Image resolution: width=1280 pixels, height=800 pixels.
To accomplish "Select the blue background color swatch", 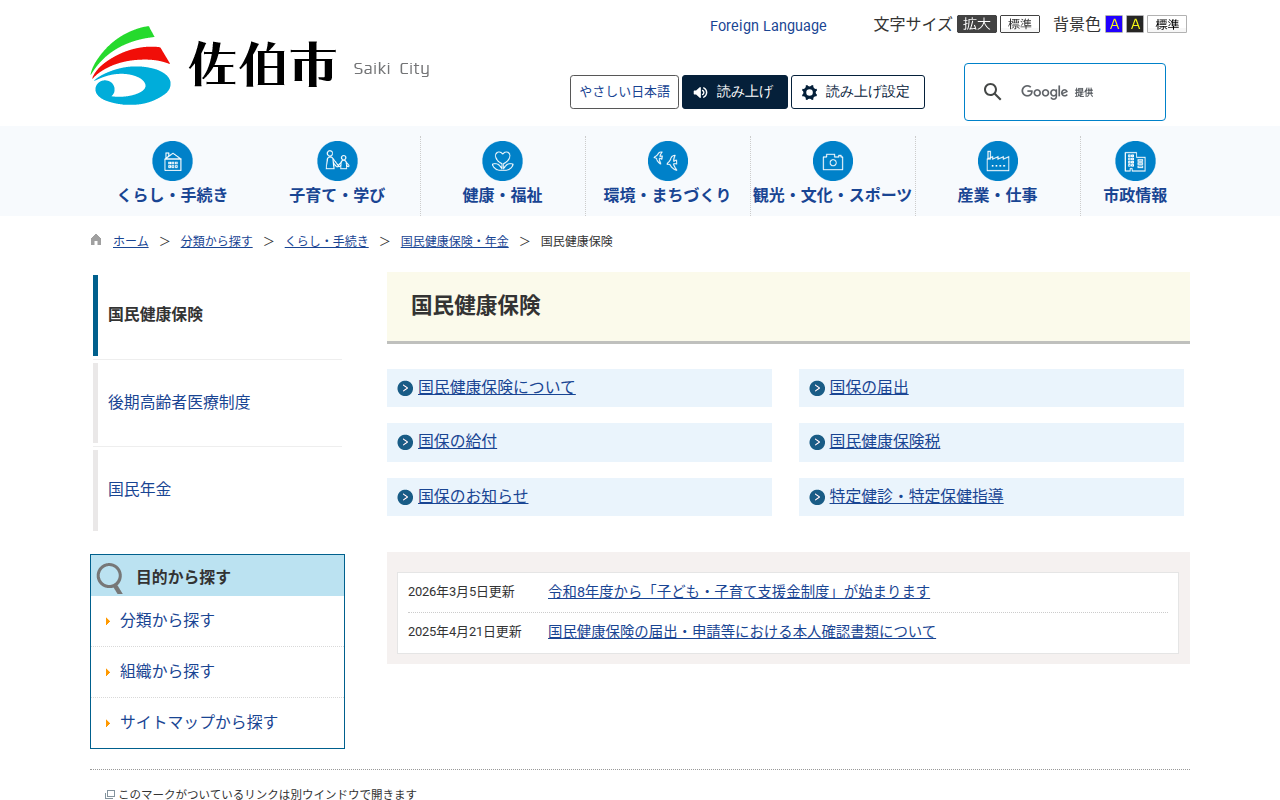I will click(1114, 25).
